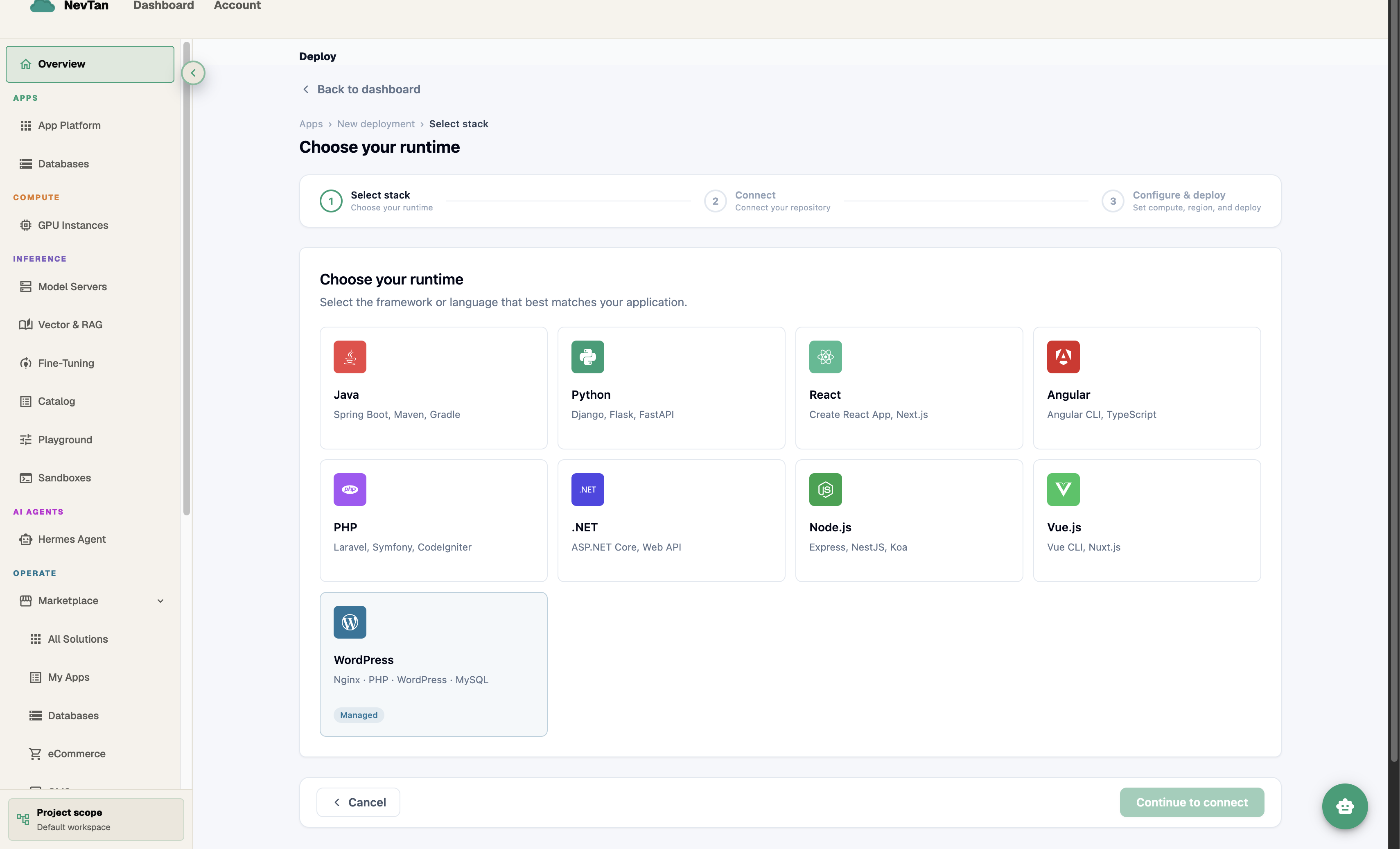Viewport: 1400px width, 849px height.
Task: Click the Model Servers icon
Action: tap(25, 287)
